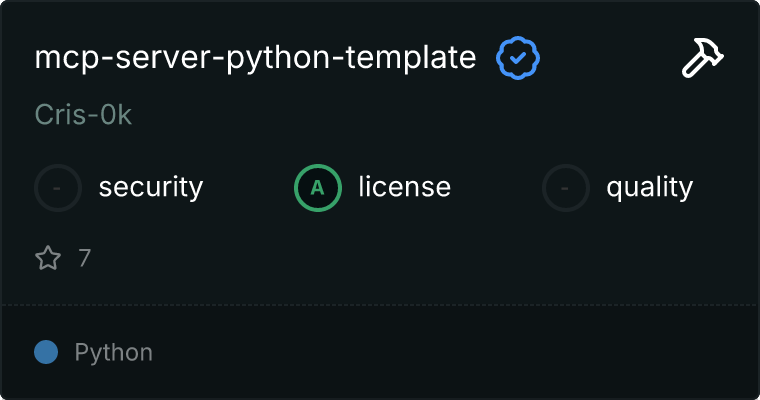Click the green license grade A badge
Image resolution: width=760 pixels, height=400 pixels.
point(318,187)
